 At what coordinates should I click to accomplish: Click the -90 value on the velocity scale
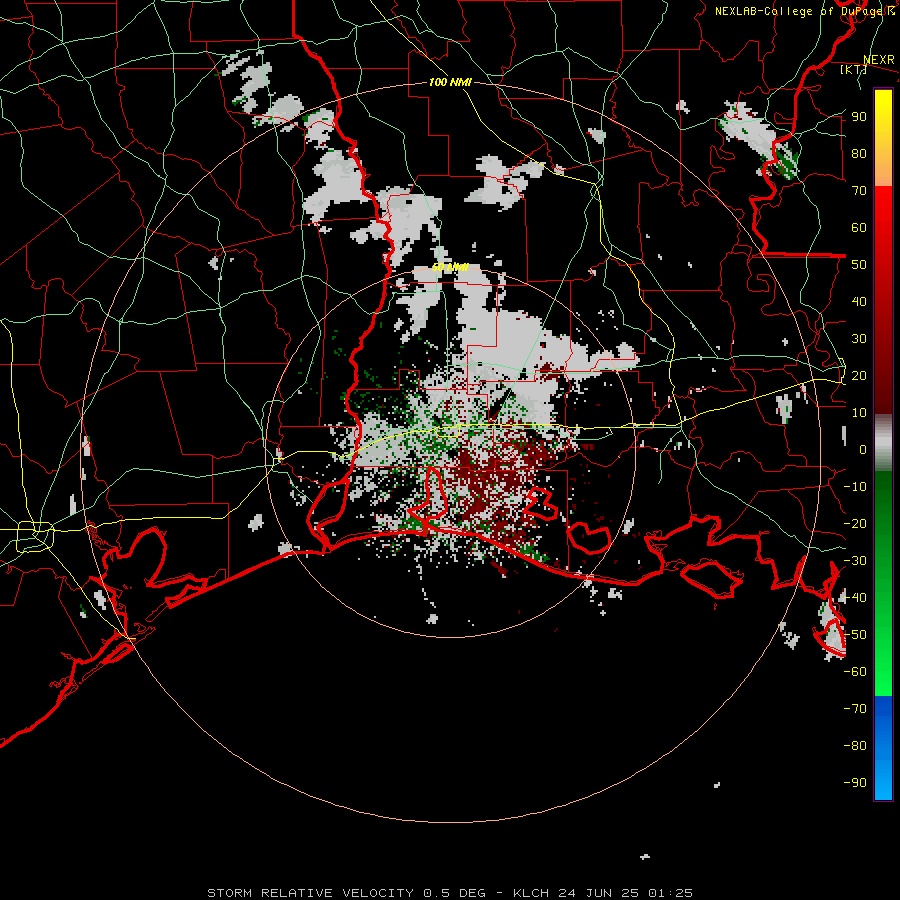tap(855, 782)
